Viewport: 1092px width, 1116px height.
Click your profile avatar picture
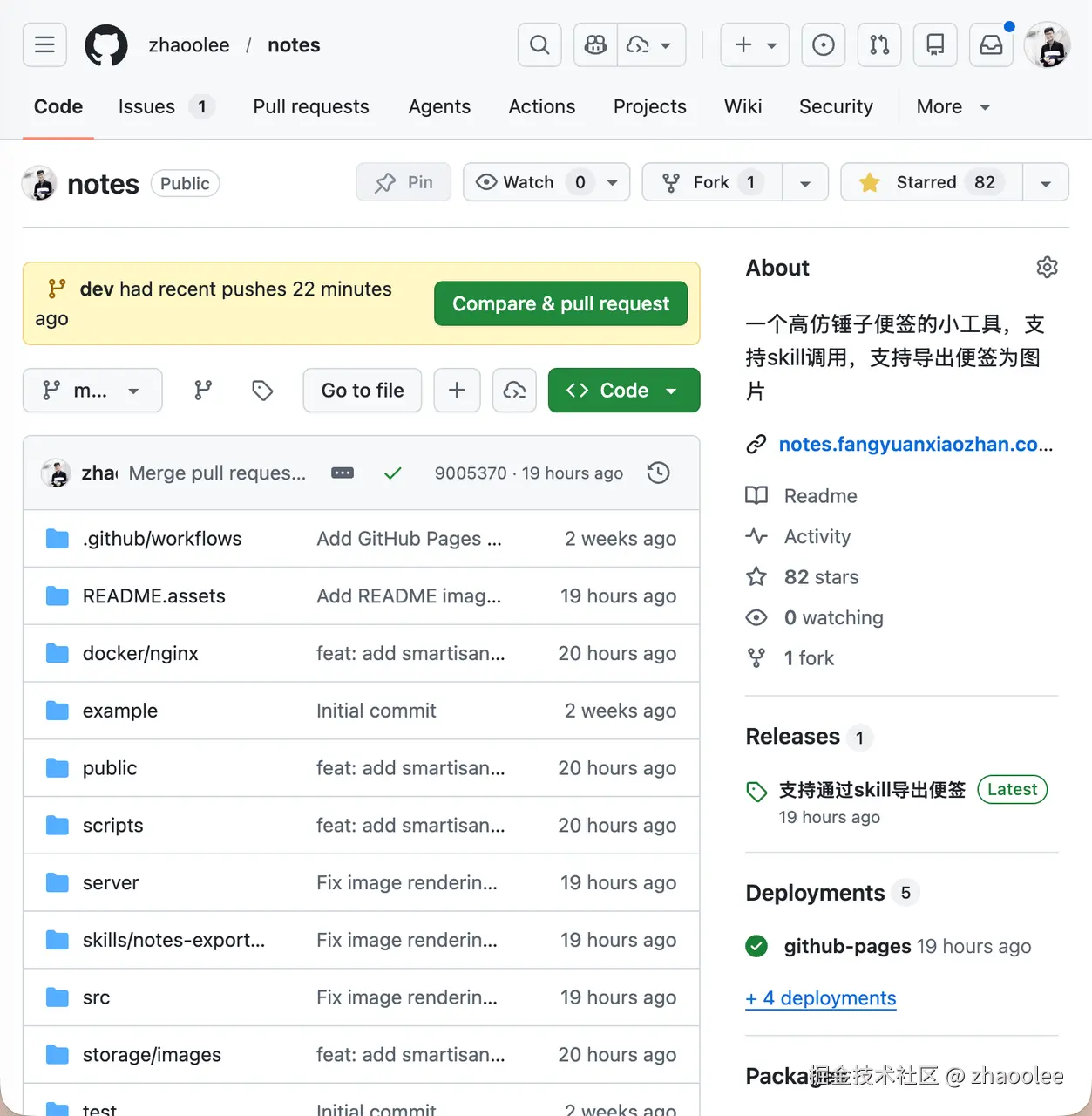pyautogui.click(x=1047, y=44)
